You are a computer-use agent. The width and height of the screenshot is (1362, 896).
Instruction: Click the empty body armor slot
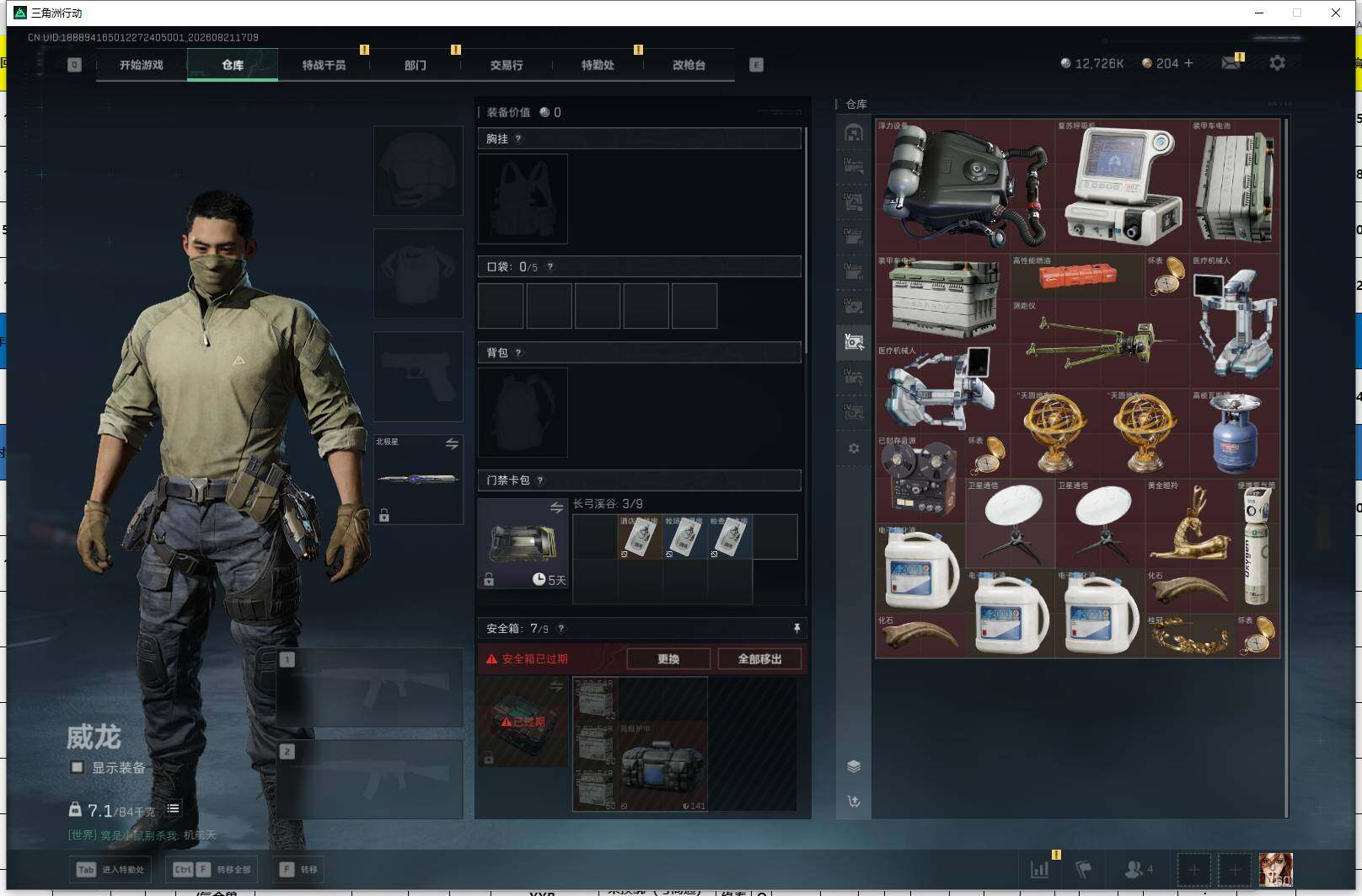pos(418,273)
